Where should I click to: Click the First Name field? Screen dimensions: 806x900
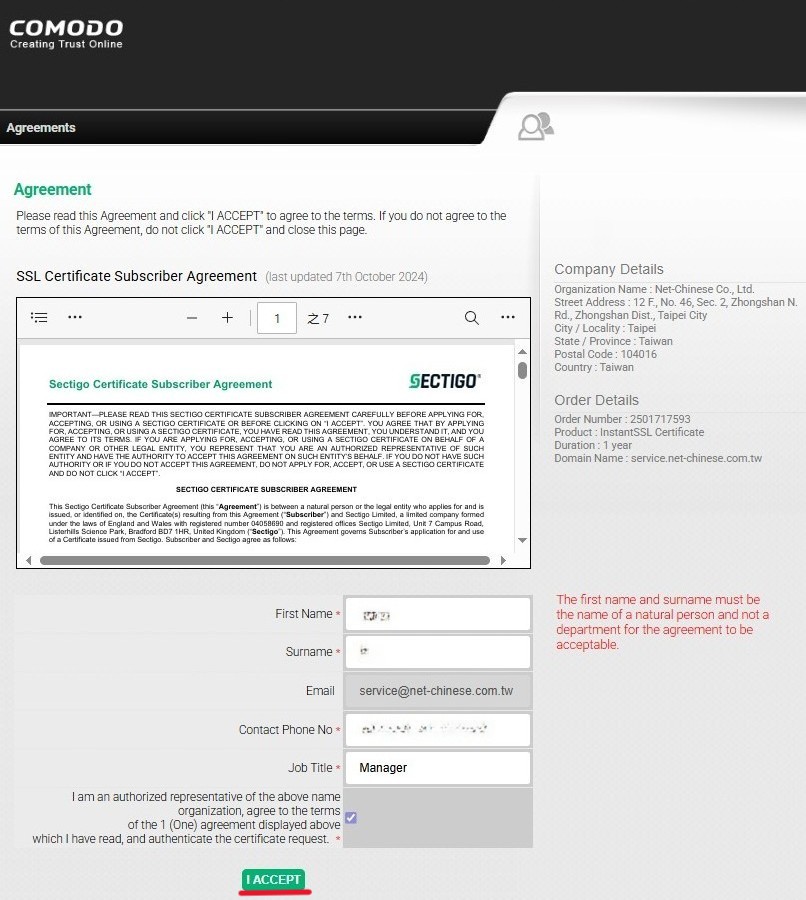437,614
